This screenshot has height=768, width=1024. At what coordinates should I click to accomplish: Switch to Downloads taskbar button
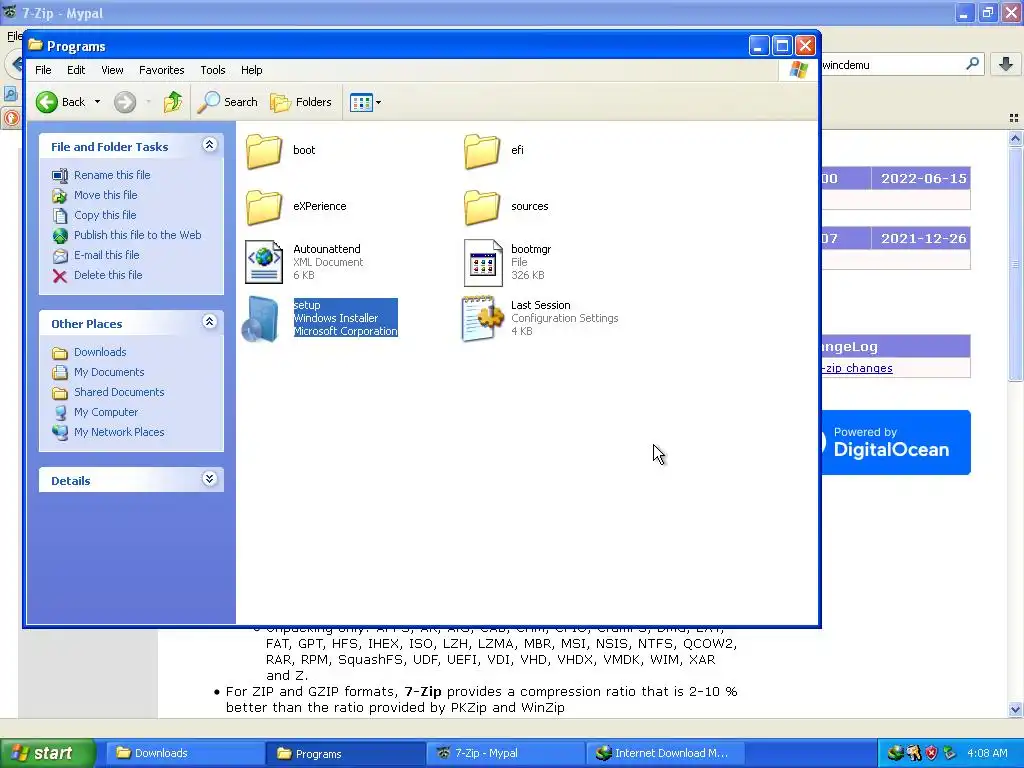tap(184, 753)
